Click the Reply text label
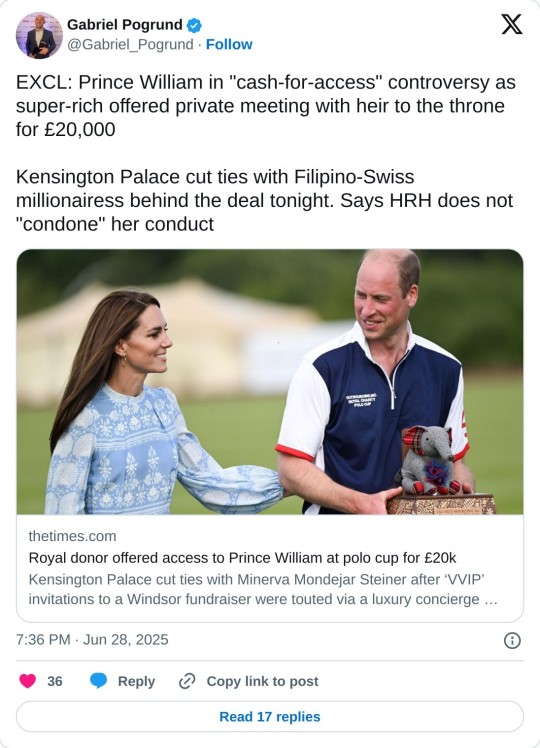This screenshot has height=748, width=540. point(136,681)
